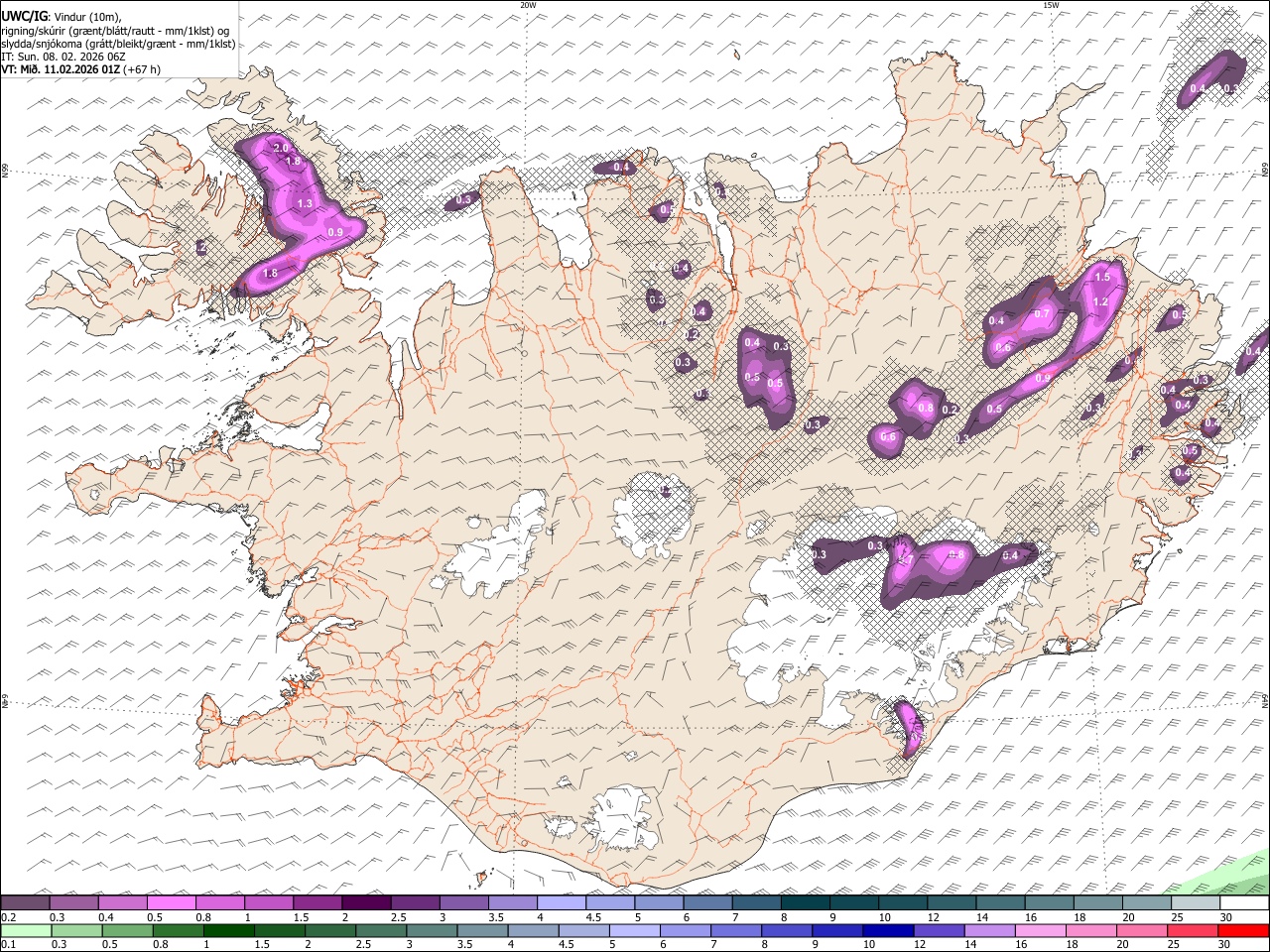Click the dull purple legend swatch labeled 0.2
This screenshot has width=1270, height=952.
25,902
